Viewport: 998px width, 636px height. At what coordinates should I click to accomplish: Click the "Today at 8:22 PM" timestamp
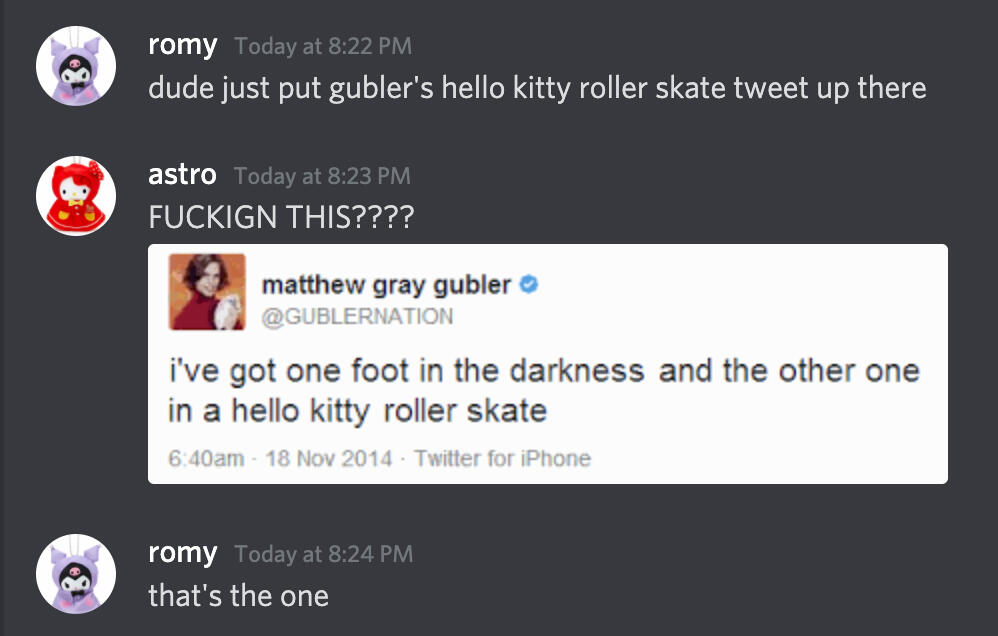point(322,47)
